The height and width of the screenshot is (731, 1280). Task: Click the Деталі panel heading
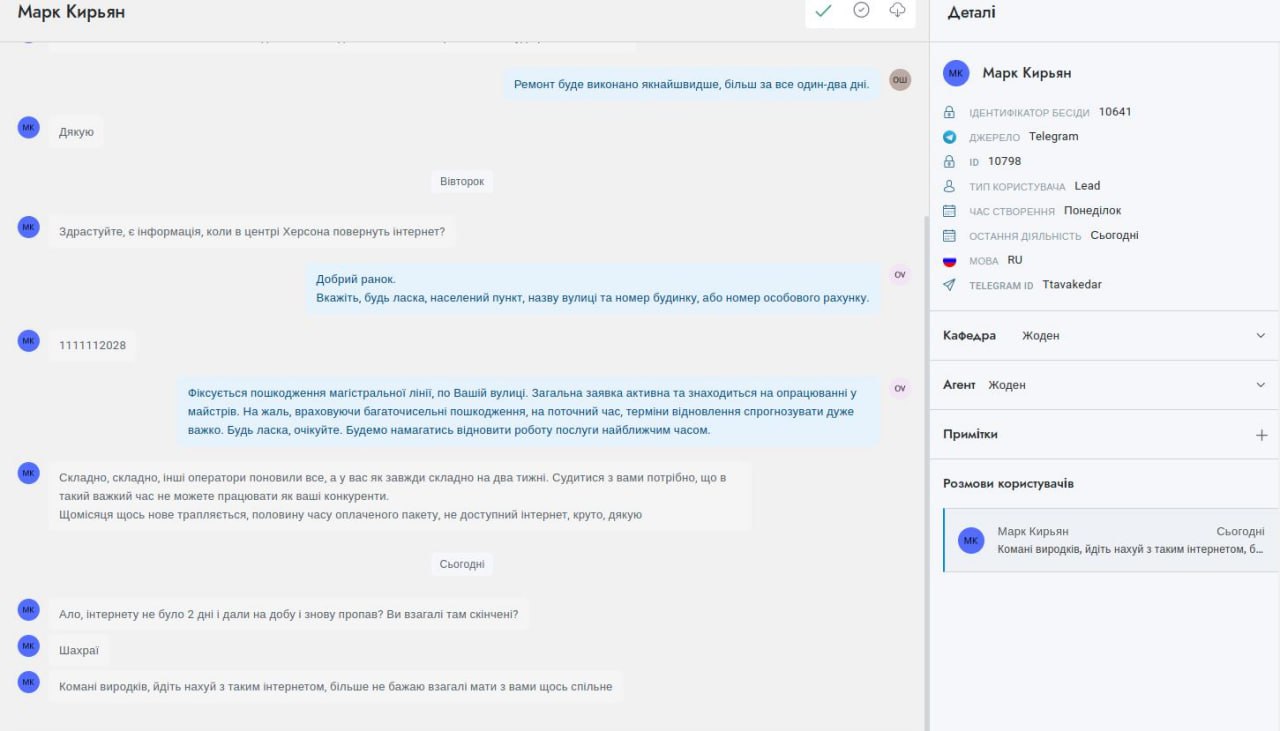coord(972,13)
